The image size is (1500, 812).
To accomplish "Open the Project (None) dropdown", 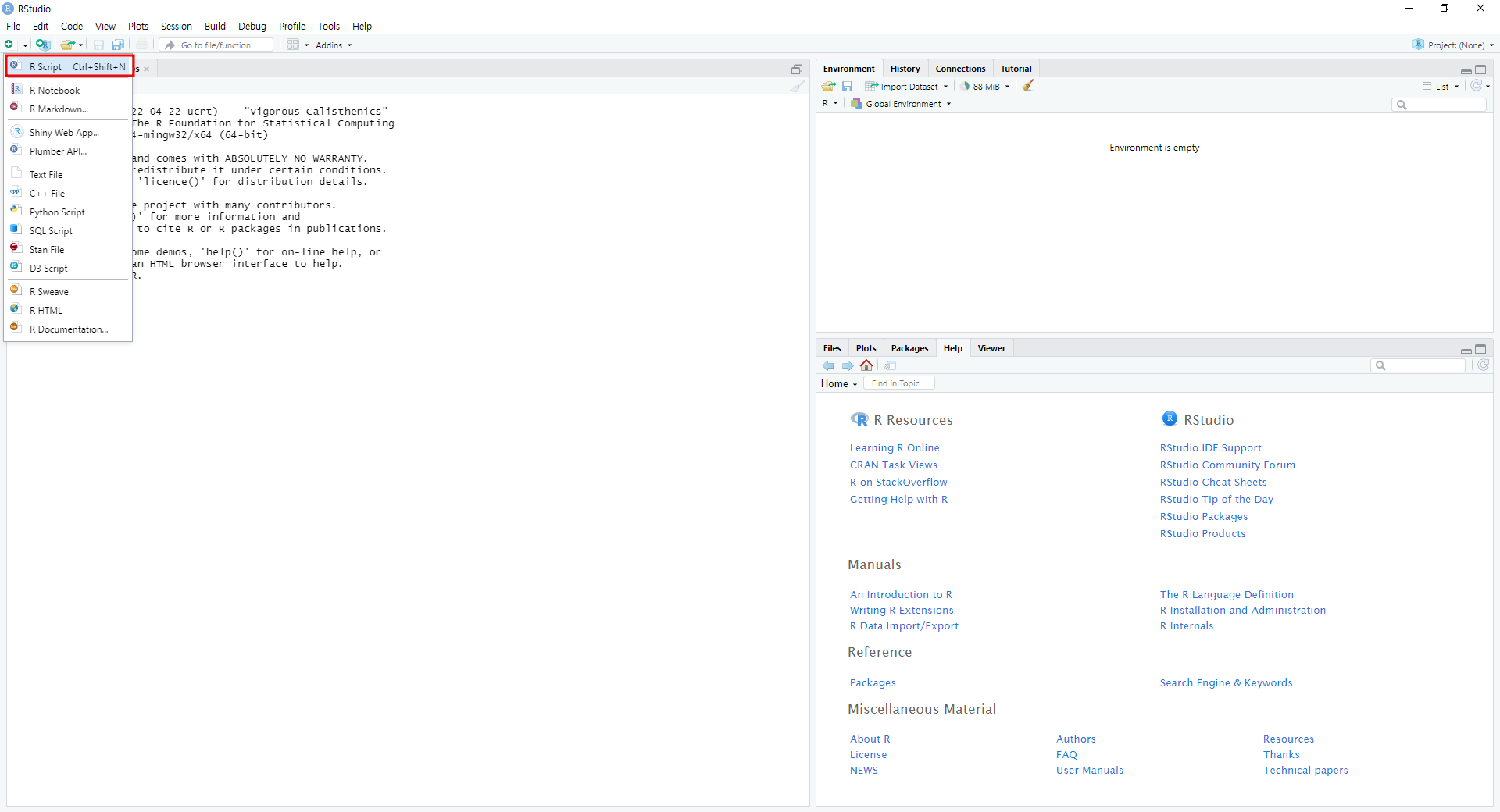I will coord(1454,45).
